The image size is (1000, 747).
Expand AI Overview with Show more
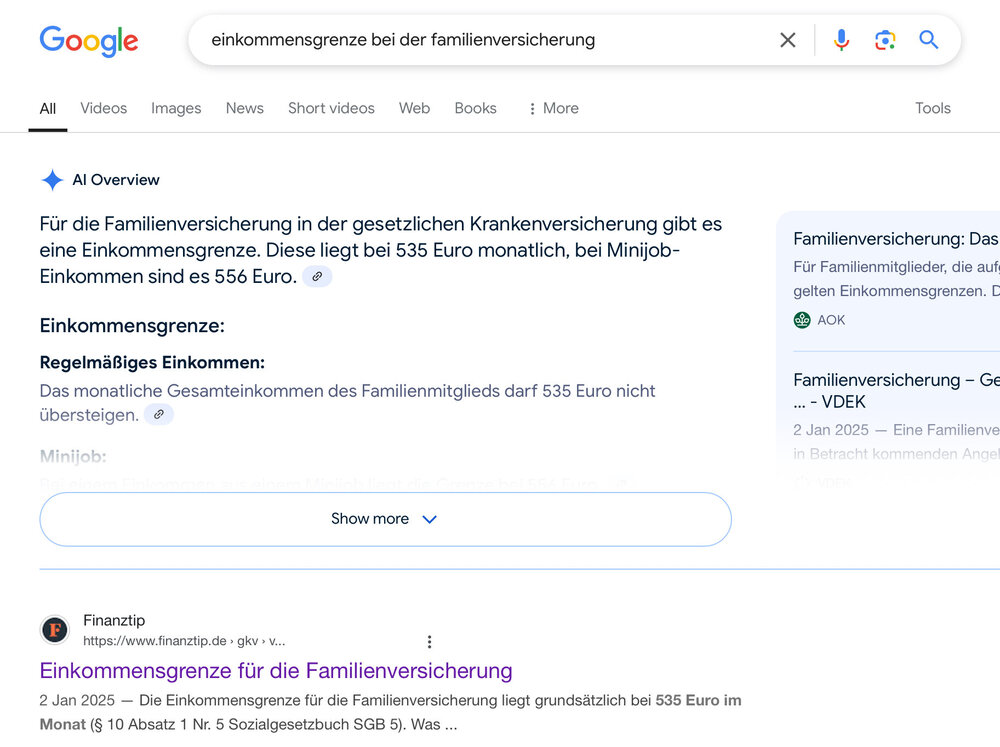tap(385, 519)
